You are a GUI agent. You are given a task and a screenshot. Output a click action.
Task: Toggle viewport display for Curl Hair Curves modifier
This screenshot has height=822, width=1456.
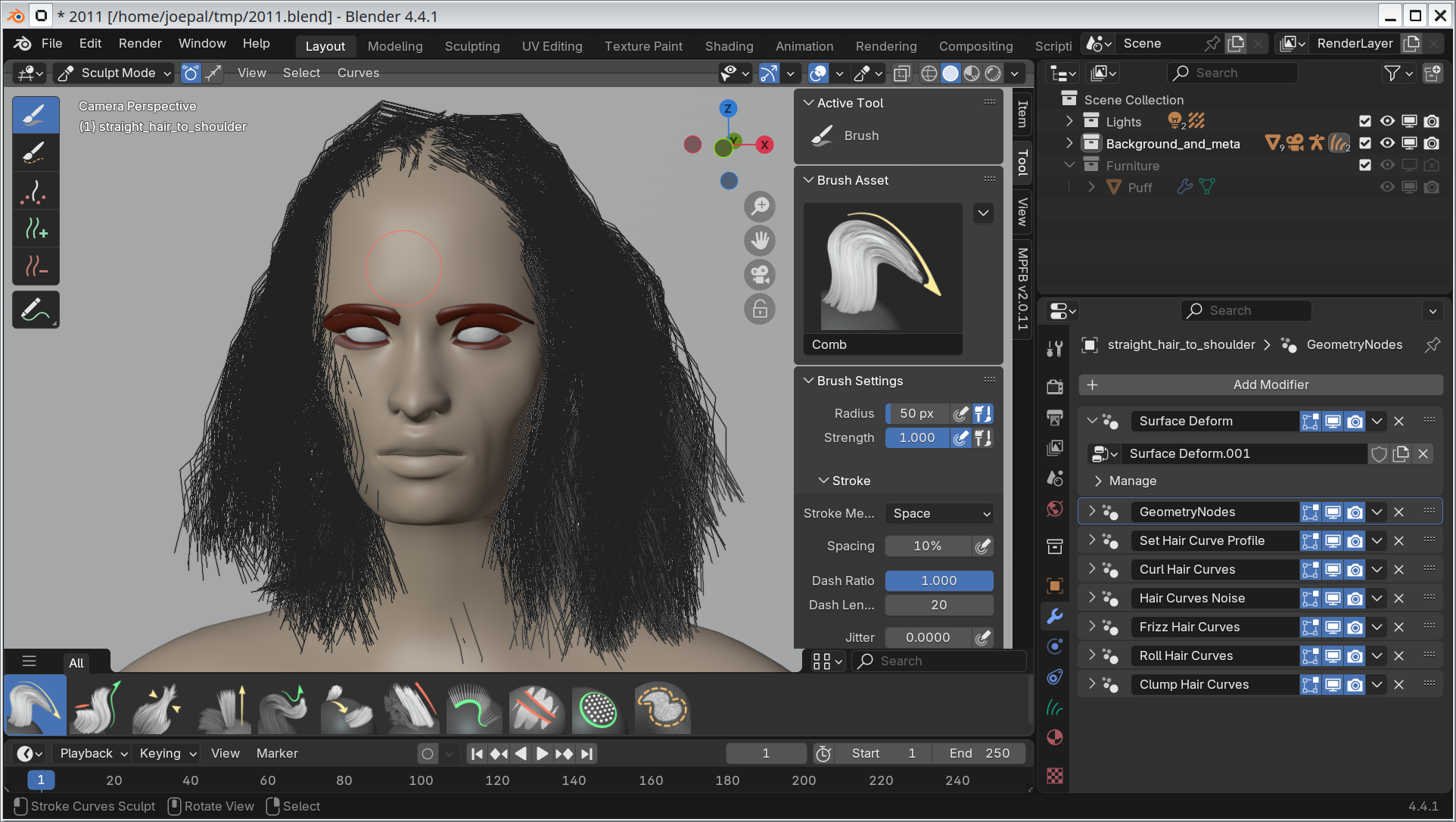click(1333, 569)
